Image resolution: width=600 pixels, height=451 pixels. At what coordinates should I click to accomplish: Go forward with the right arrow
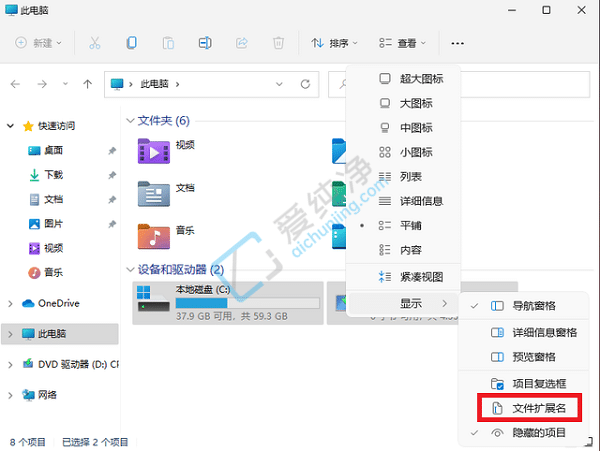click(42, 84)
